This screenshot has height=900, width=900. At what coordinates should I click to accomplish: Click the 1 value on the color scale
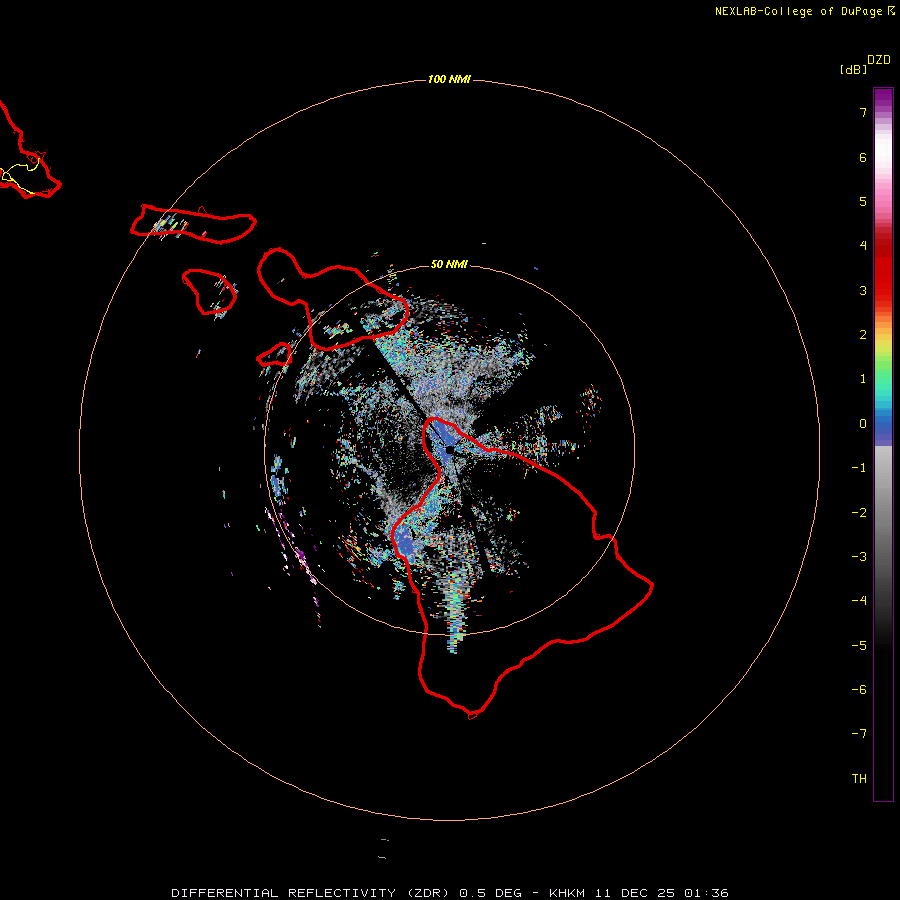(x=863, y=379)
